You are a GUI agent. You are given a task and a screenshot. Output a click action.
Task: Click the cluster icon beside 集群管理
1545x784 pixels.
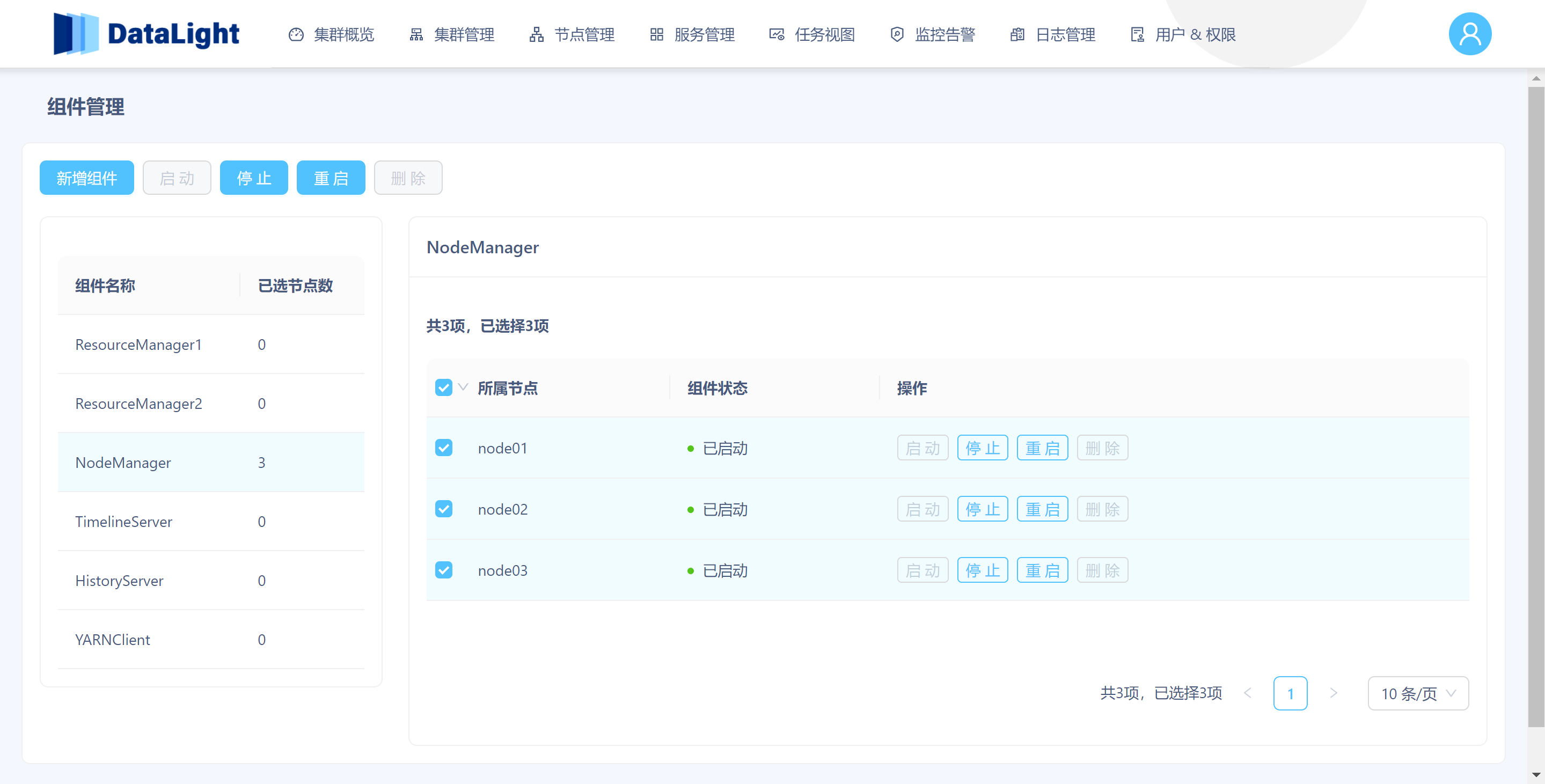click(x=416, y=35)
